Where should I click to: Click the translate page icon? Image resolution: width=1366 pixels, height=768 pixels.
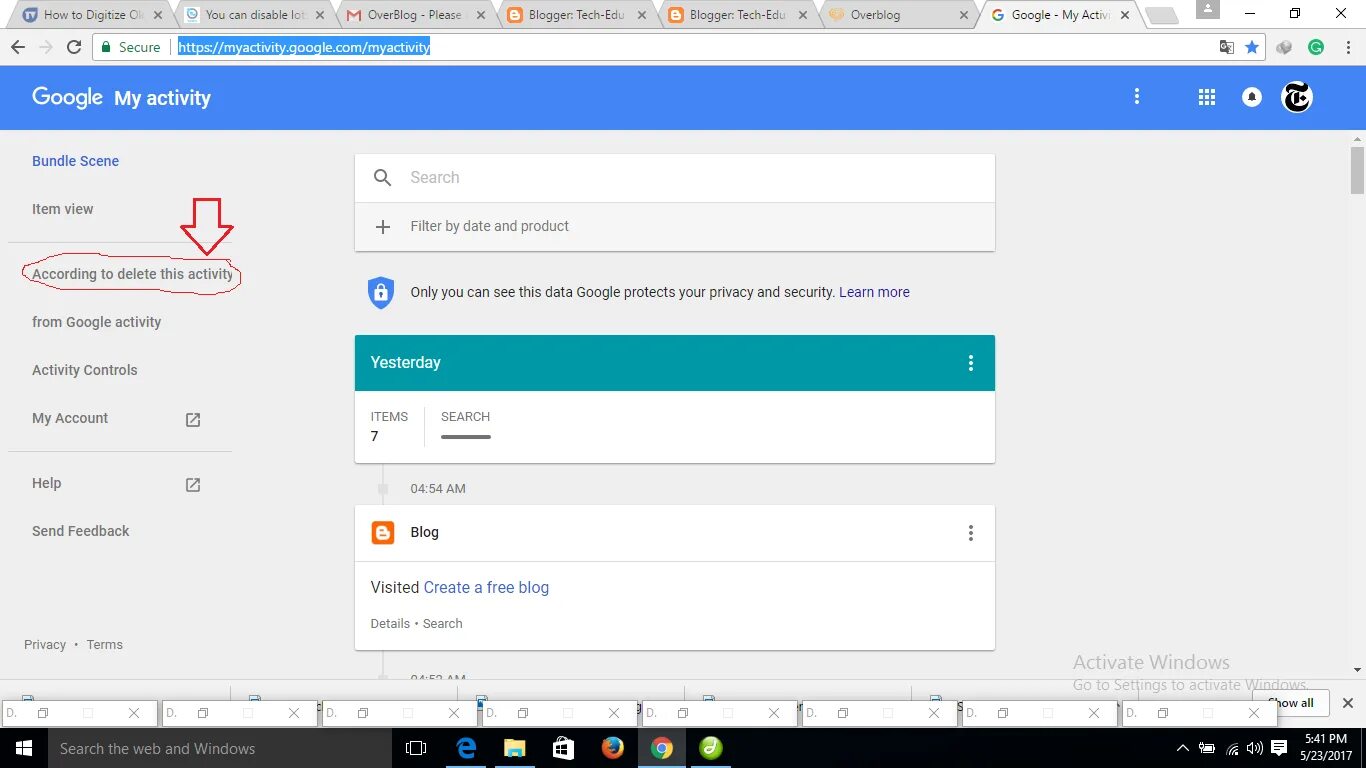[1226, 47]
